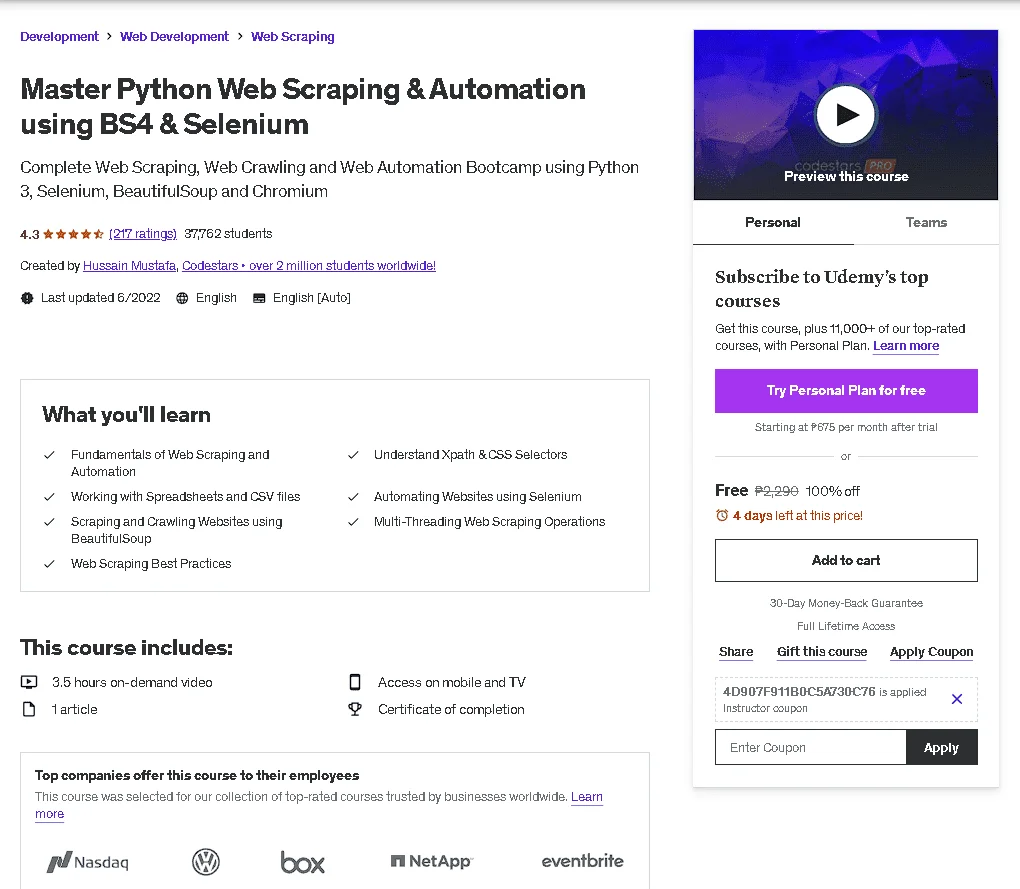The height and width of the screenshot is (889, 1020).
Task: Click the Last updated 6/2022 text
Action: pos(100,298)
